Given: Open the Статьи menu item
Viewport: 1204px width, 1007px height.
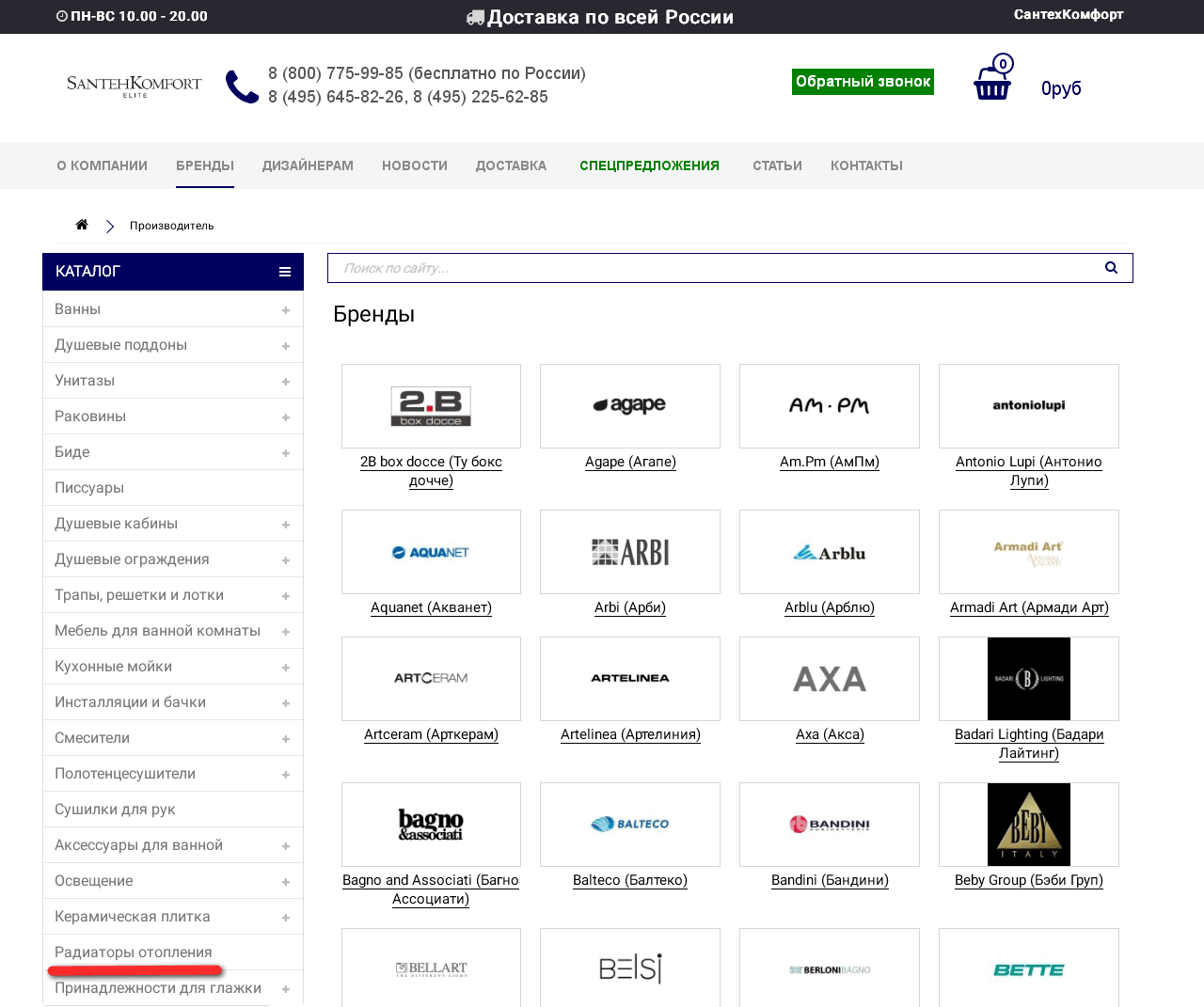Looking at the screenshot, I should 777,165.
